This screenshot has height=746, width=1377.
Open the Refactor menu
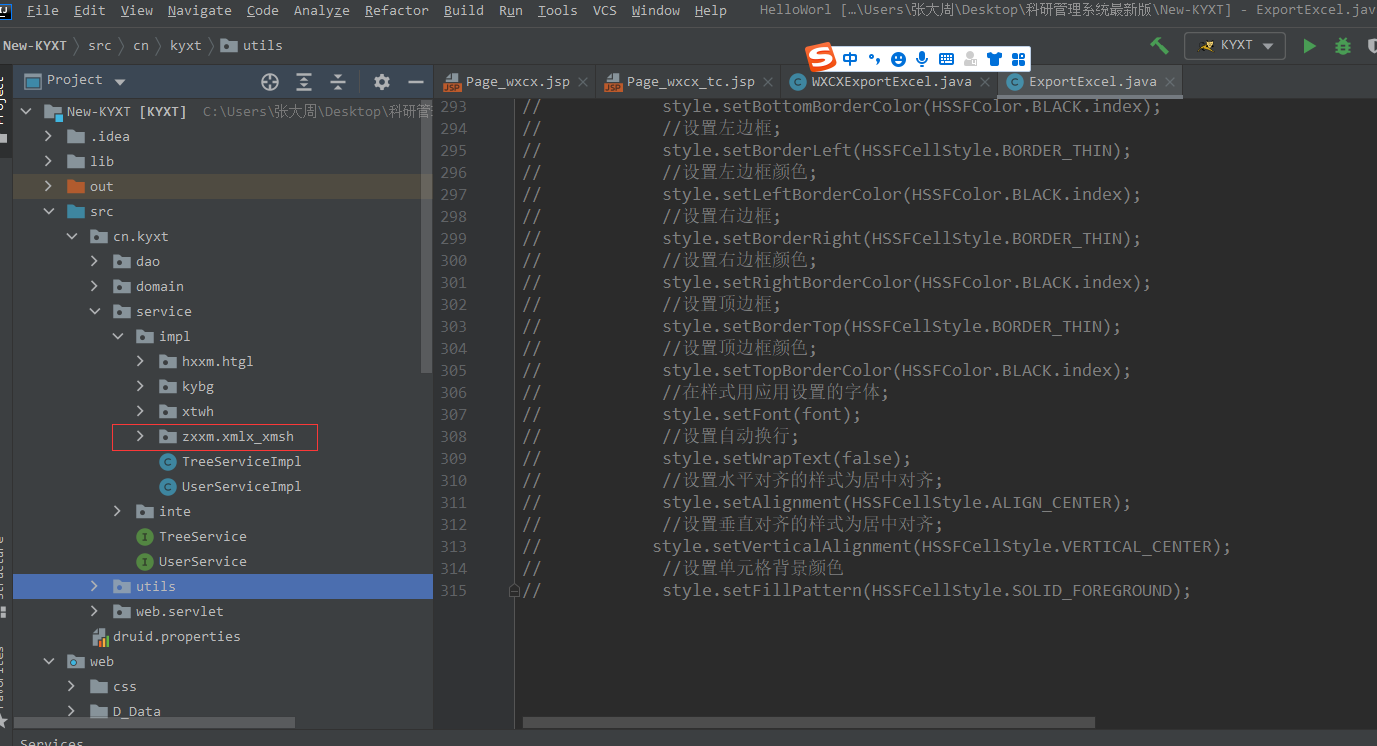tap(396, 10)
